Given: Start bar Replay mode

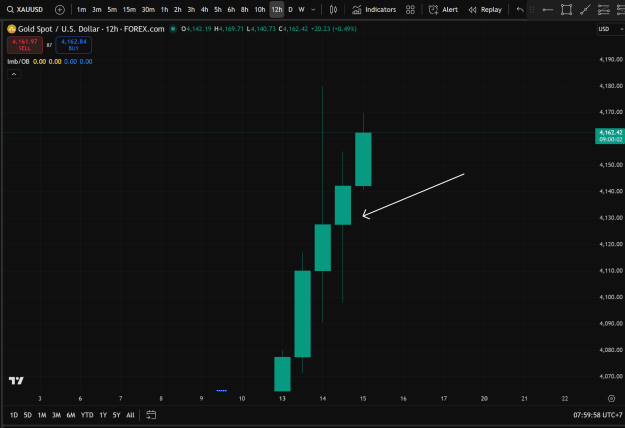Looking at the screenshot, I should tap(485, 10).
